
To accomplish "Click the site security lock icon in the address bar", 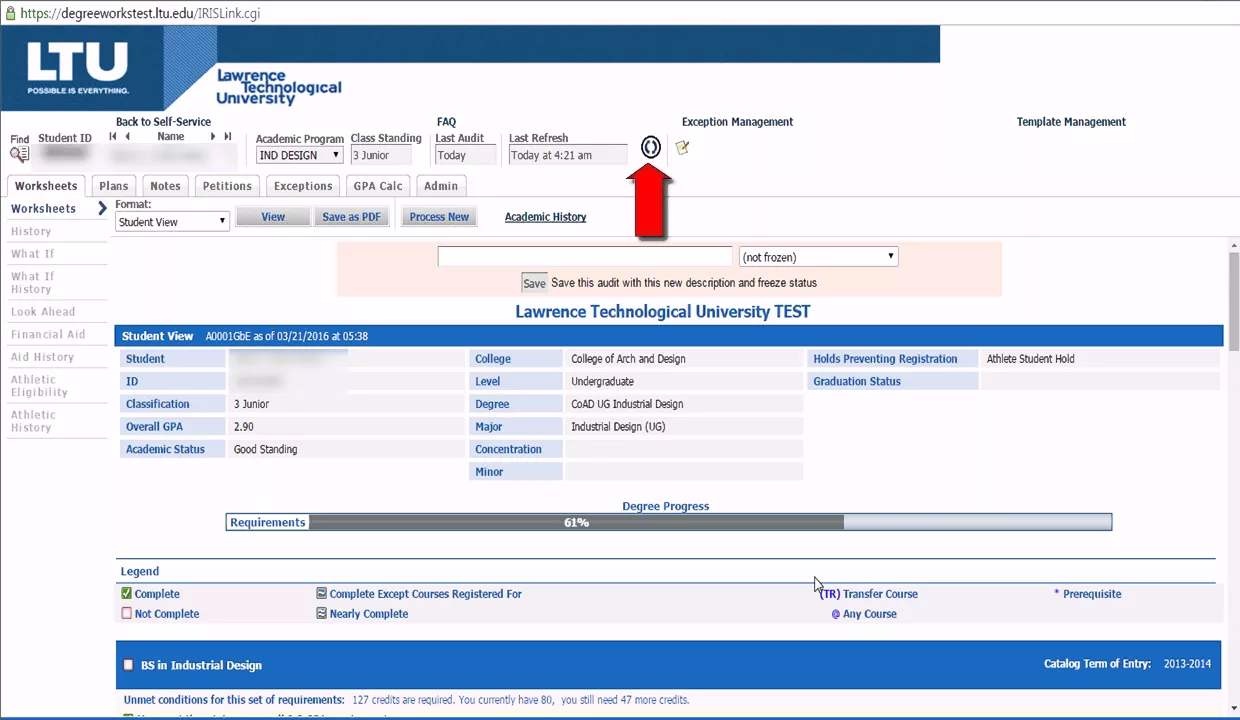I will pyautogui.click(x=9, y=13).
